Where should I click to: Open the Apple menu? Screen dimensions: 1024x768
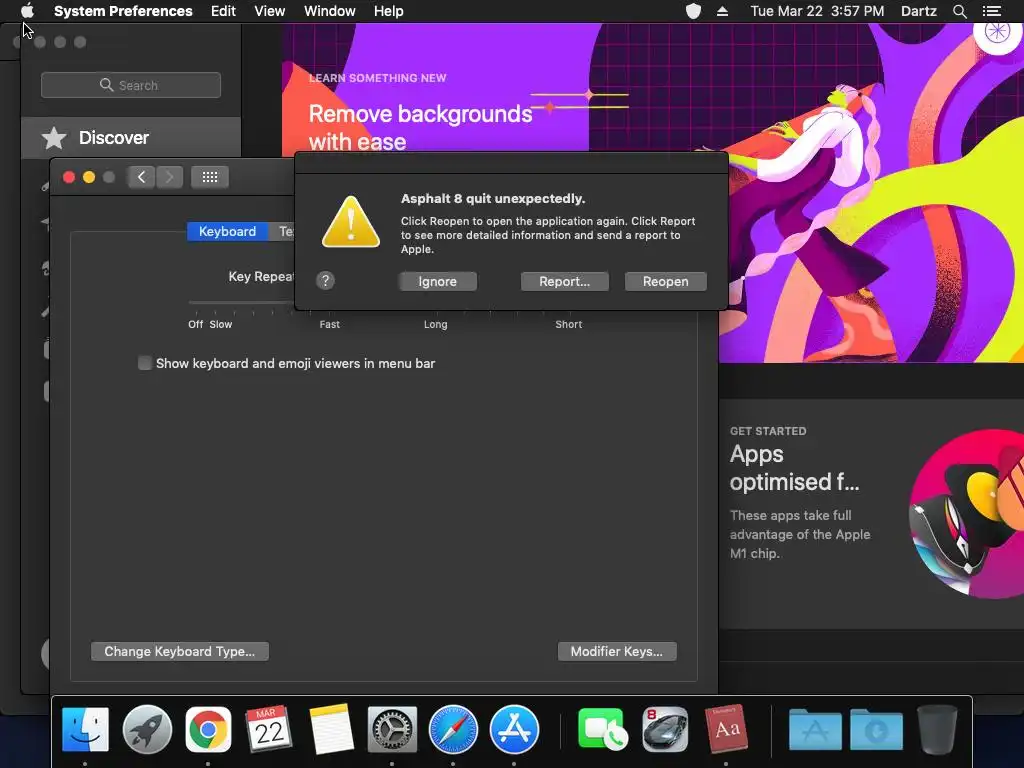click(x=27, y=11)
